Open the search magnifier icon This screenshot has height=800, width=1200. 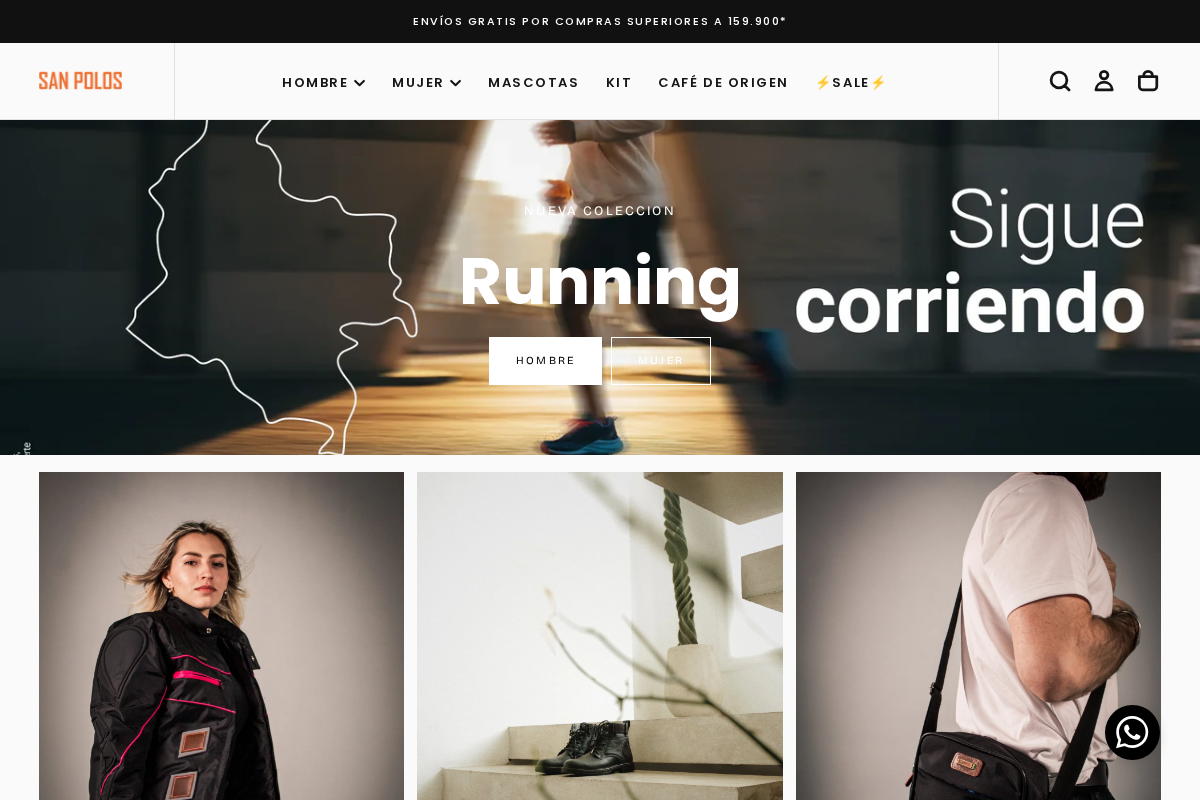1060,81
